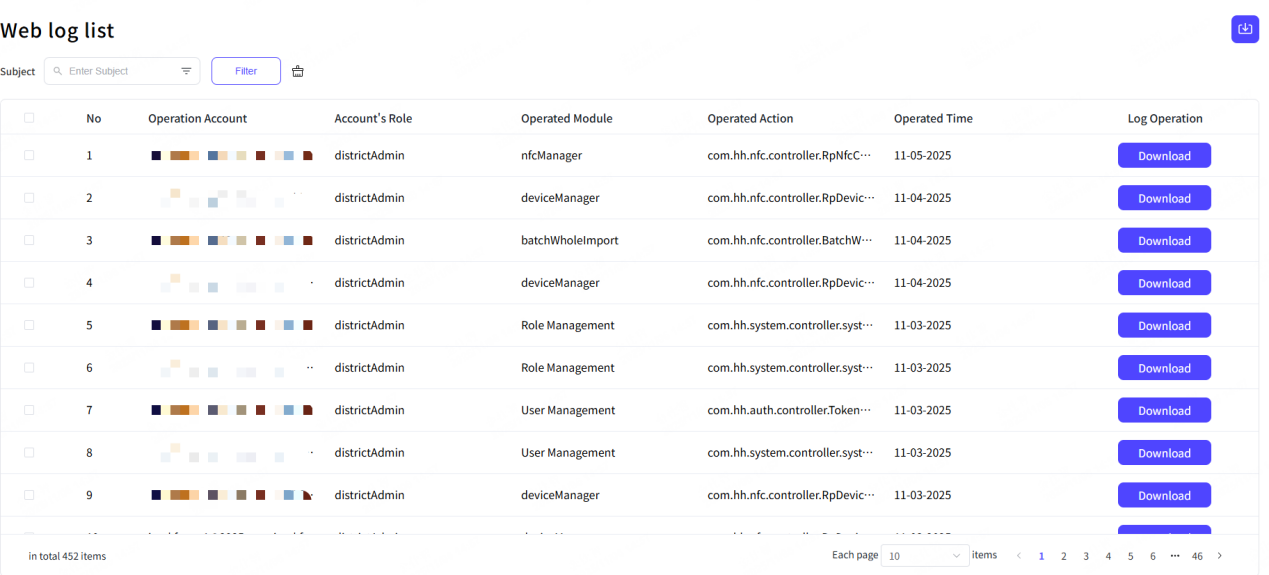Click the export download icon at top right
Screen dimensions: 1269x575
coord(1244,29)
